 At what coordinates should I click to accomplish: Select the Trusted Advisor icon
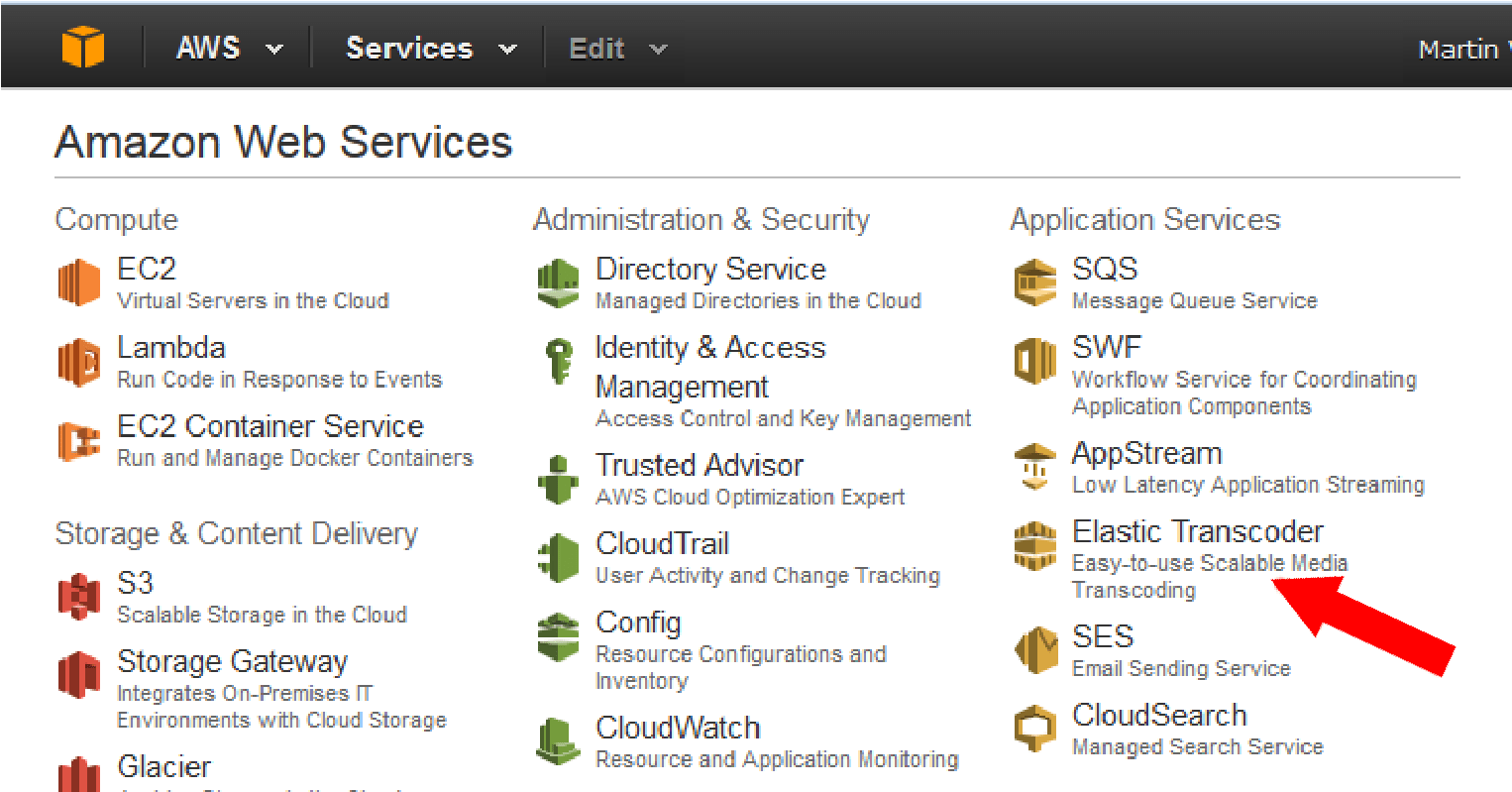pos(558,480)
